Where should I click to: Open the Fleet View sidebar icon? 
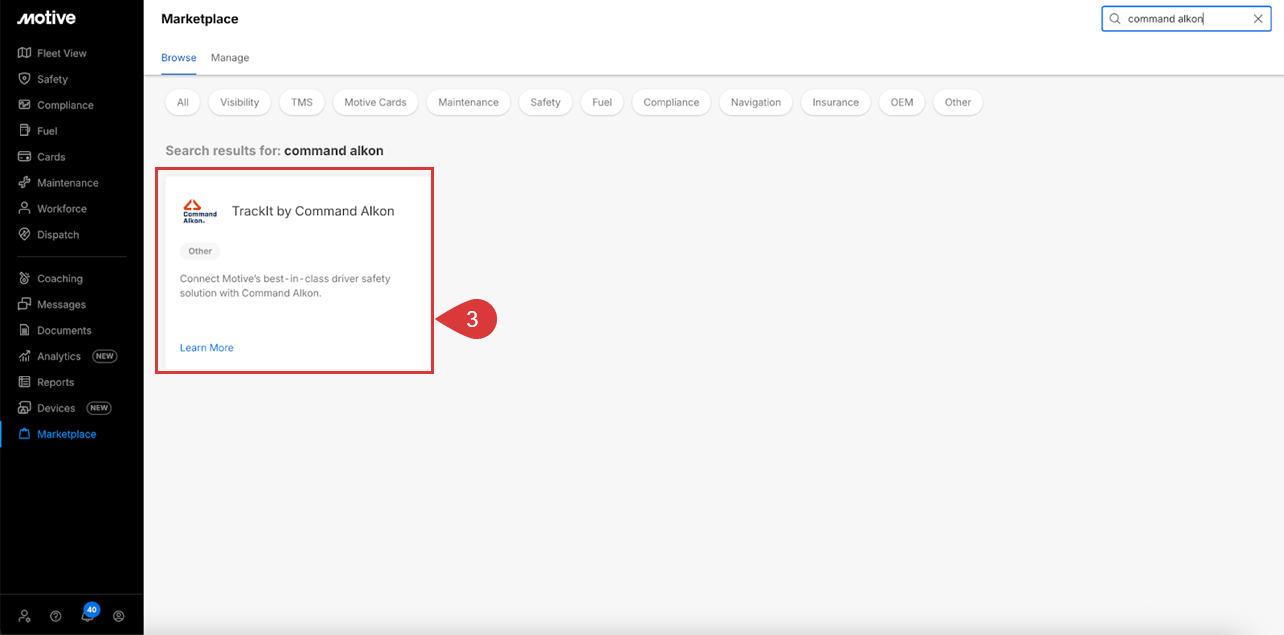(24, 52)
